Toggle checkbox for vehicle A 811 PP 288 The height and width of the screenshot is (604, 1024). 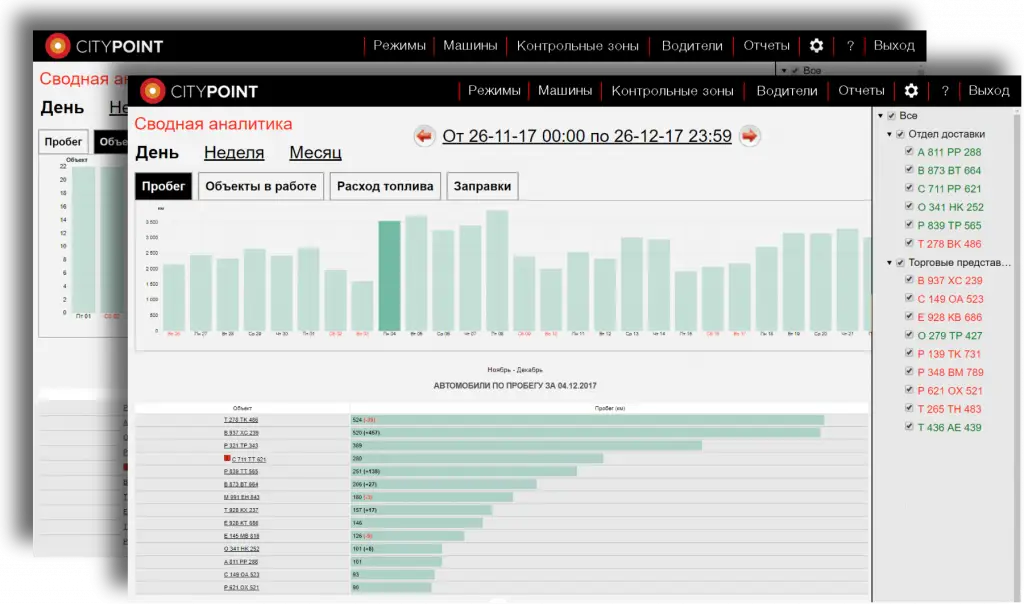[909, 153]
